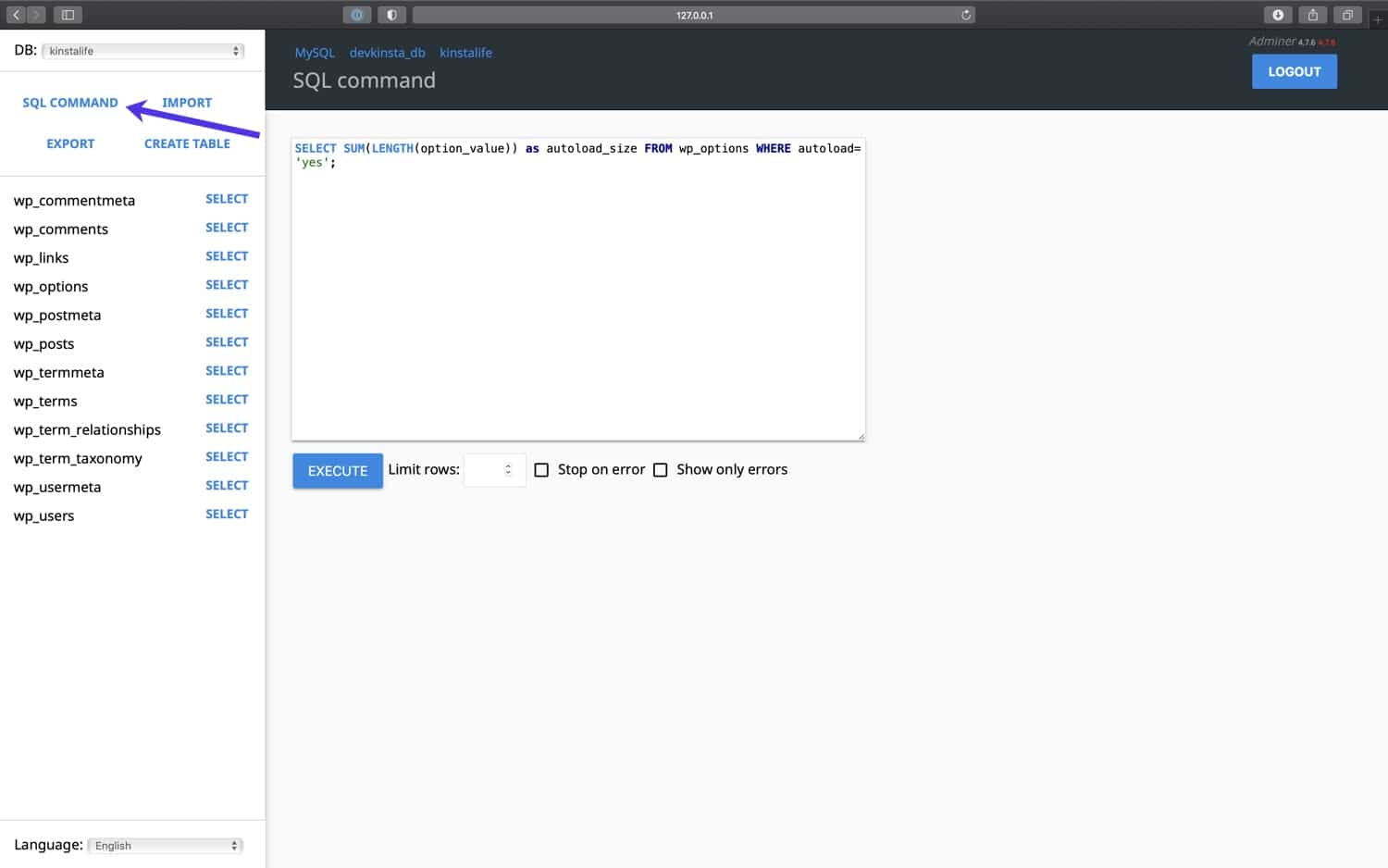Open the Language selector dropdown
This screenshot has width=1388, height=868.
point(164,845)
